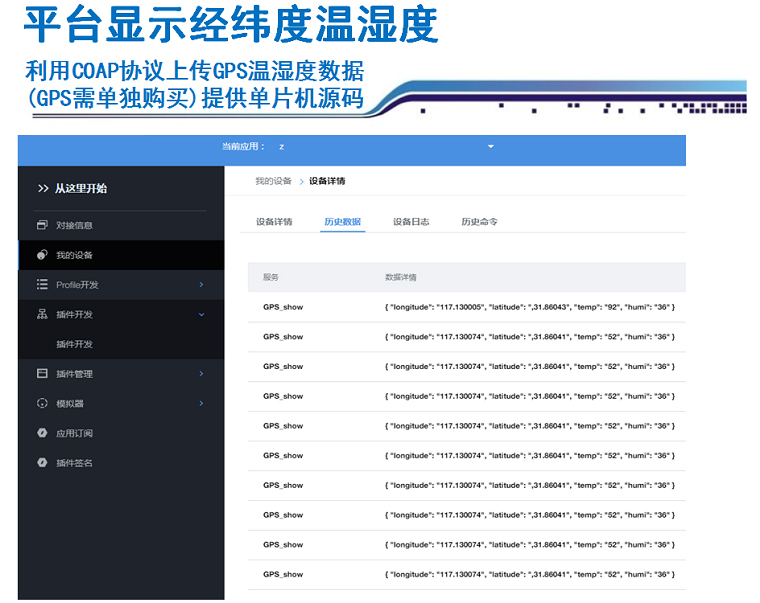The width and height of the screenshot is (760, 603).
Task: Expand the Profile开发 menu chevron
Action: tap(201, 285)
